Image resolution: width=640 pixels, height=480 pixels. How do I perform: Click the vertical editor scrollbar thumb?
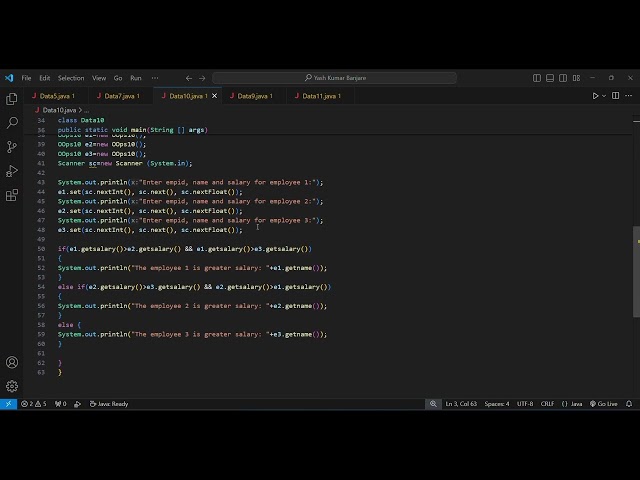(636, 271)
